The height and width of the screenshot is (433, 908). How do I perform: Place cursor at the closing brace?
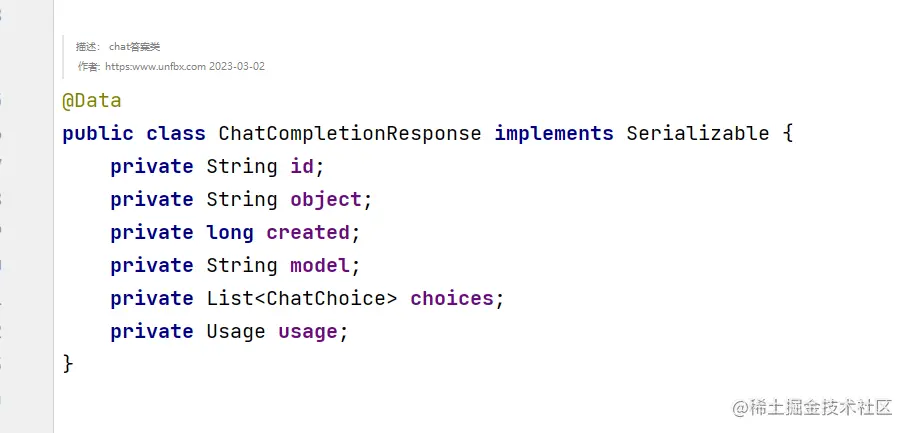pos(68,364)
